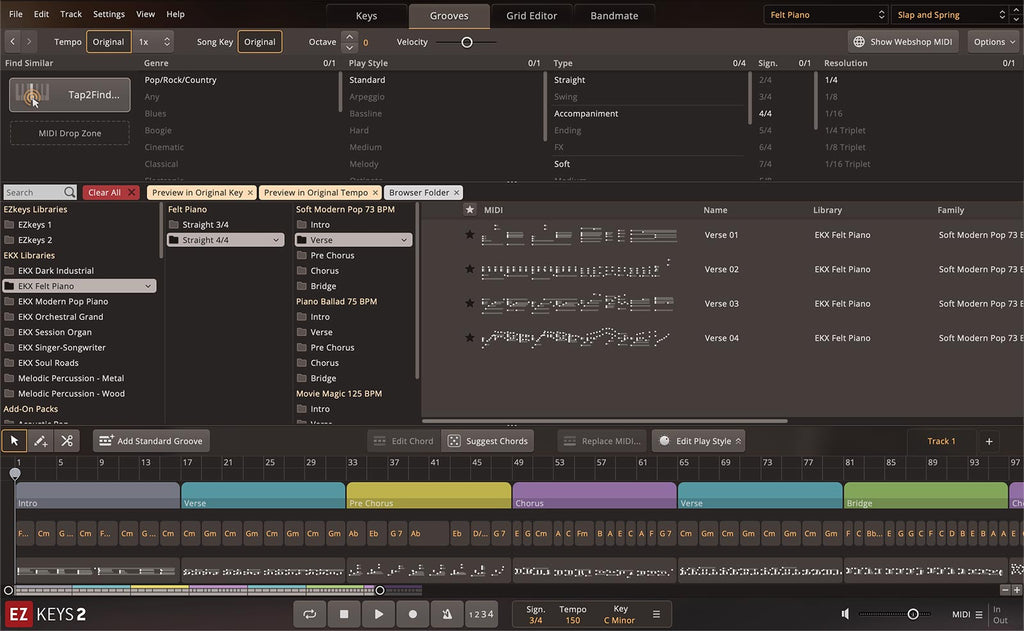The image size is (1024, 631).
Task: Click the MIDI Drop Zone
Action: pyautogui.click(x=69, y=133)
